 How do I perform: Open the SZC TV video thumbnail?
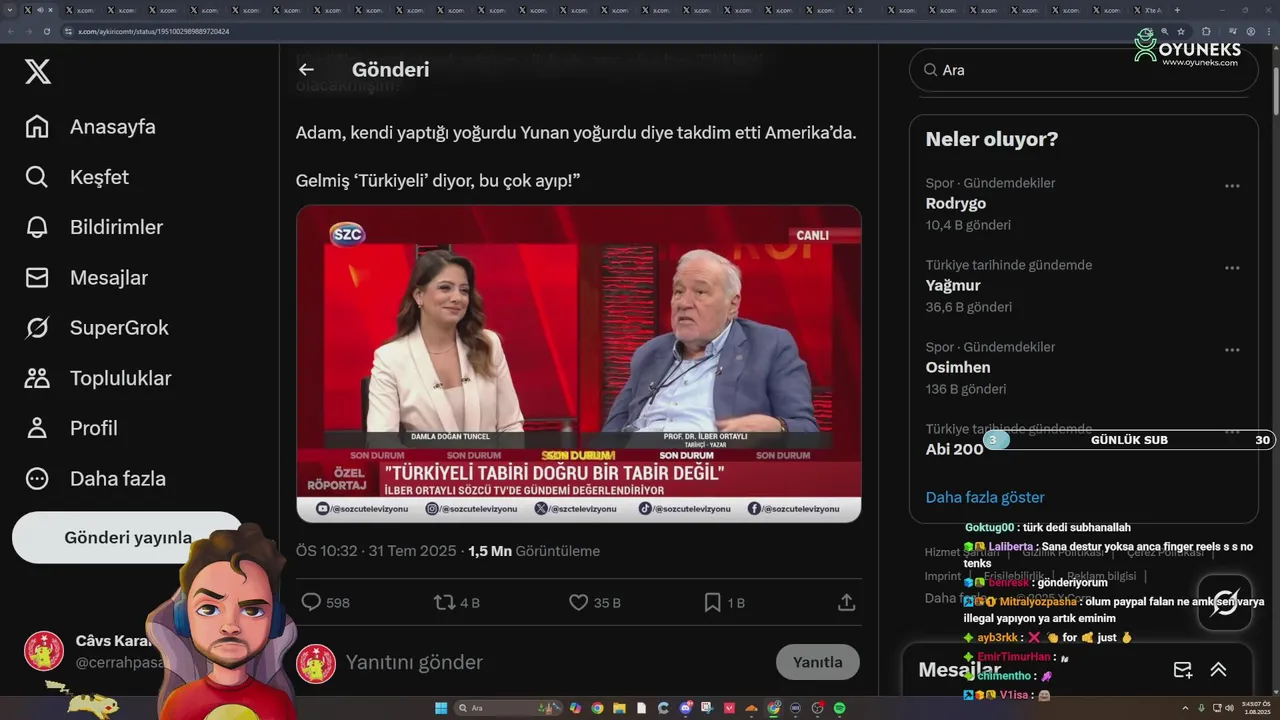click(x=578, y=364)
